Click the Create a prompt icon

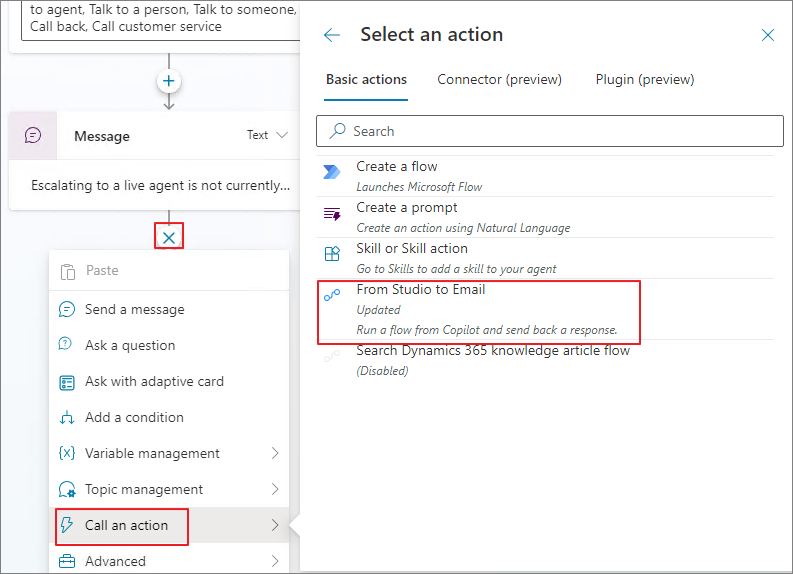click(332, 213)
